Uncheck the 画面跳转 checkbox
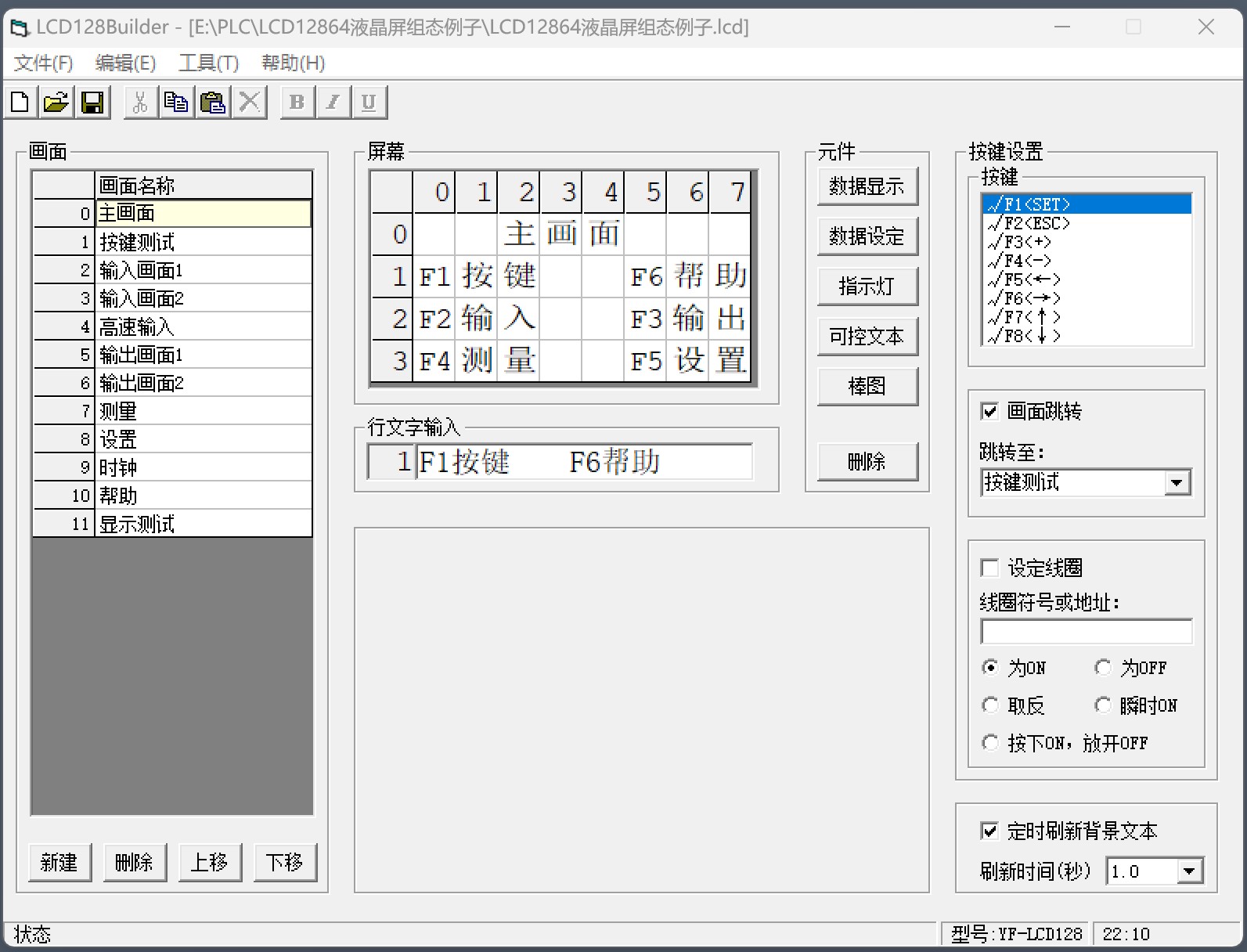The width and height of the screenshot is (1247, 952). tap(989, 411)
